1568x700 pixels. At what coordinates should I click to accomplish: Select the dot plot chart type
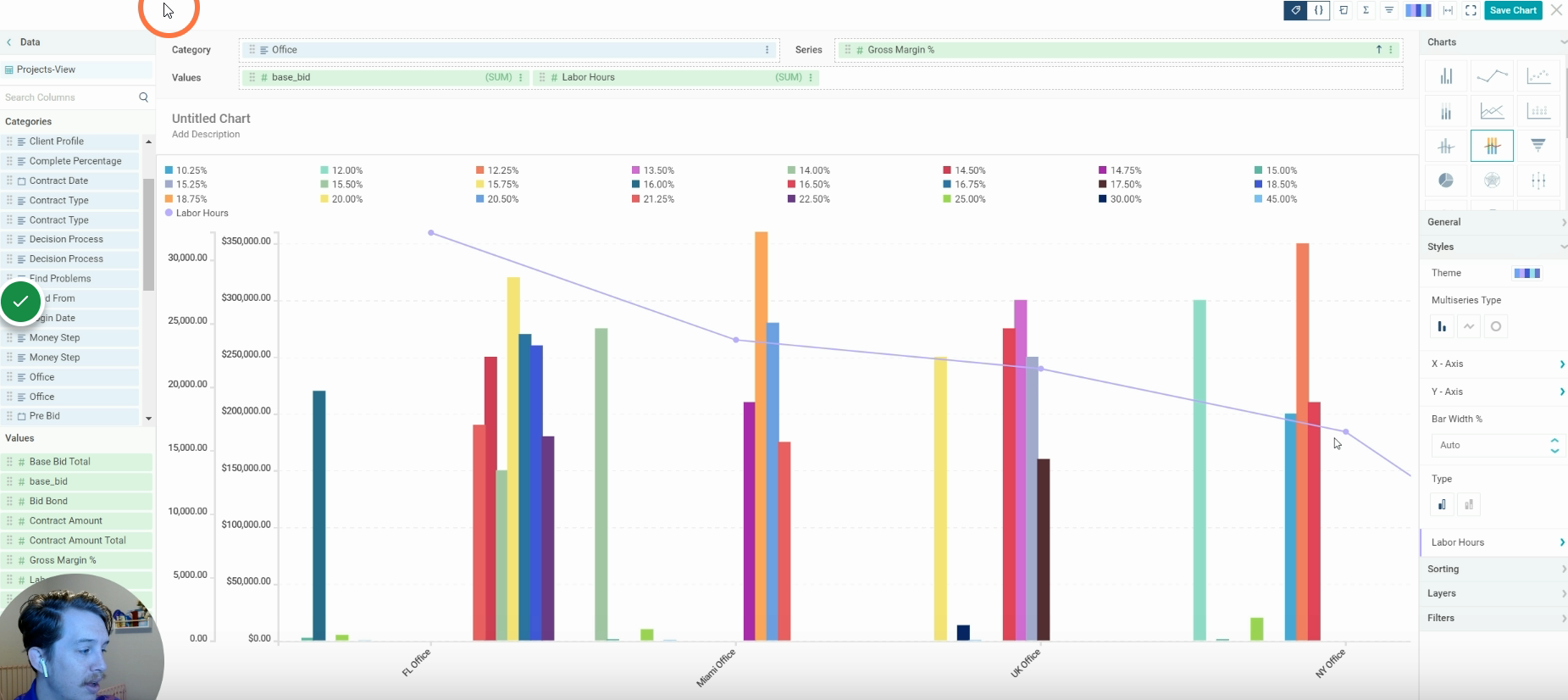1538,111
